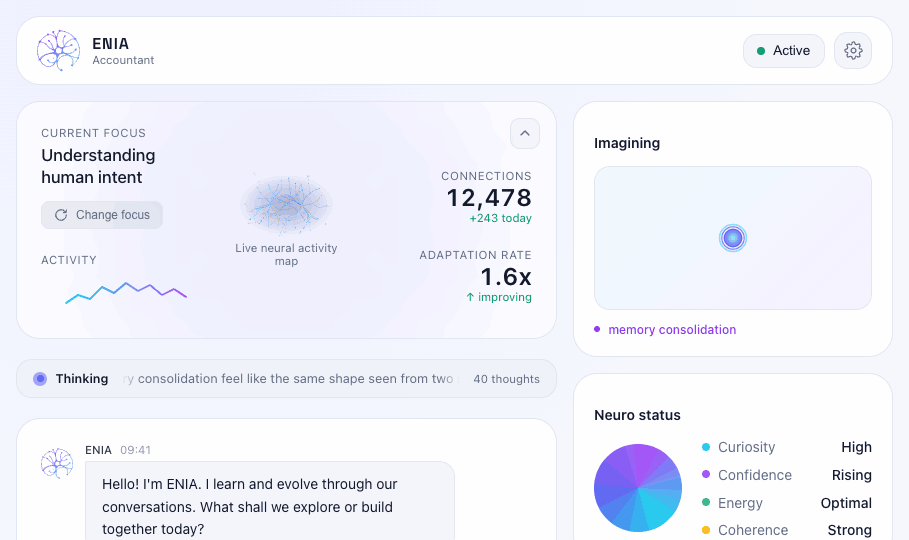Click the Strong value for Coherence
Image resolution: width=909 pixels, height=540 pixels.
pos(849,530)
